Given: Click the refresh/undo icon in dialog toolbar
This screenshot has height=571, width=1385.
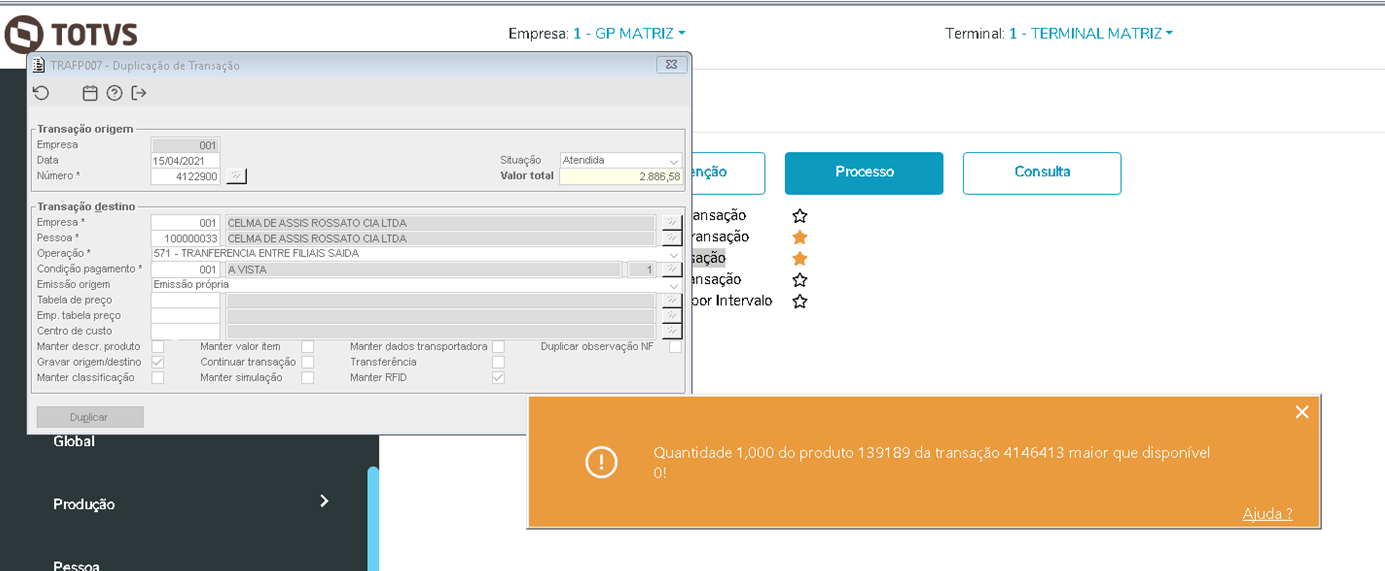Looking at the screenshot, I should pyautogui.click(x=41, y=93).
